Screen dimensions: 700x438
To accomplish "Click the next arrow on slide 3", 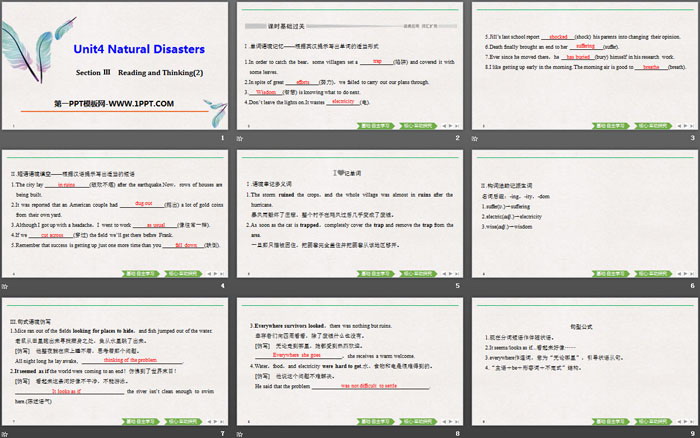I will (686, 127).
